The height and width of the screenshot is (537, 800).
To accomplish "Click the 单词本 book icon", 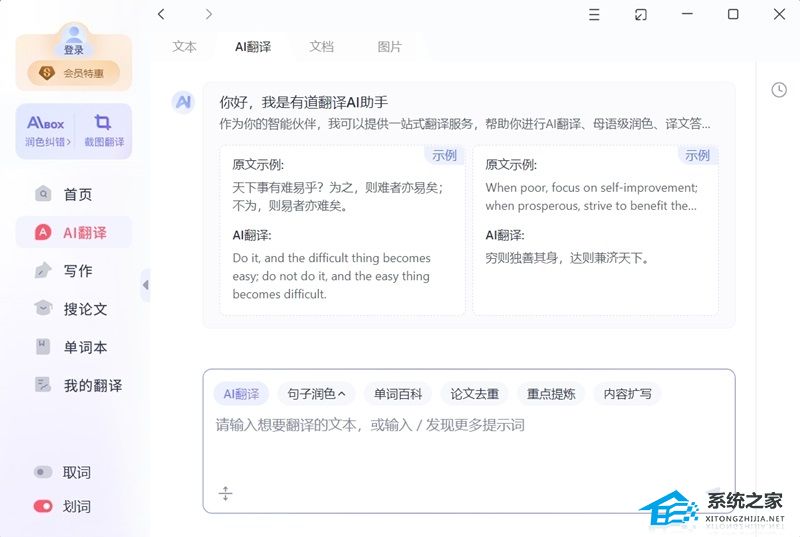I will point(43,347).
